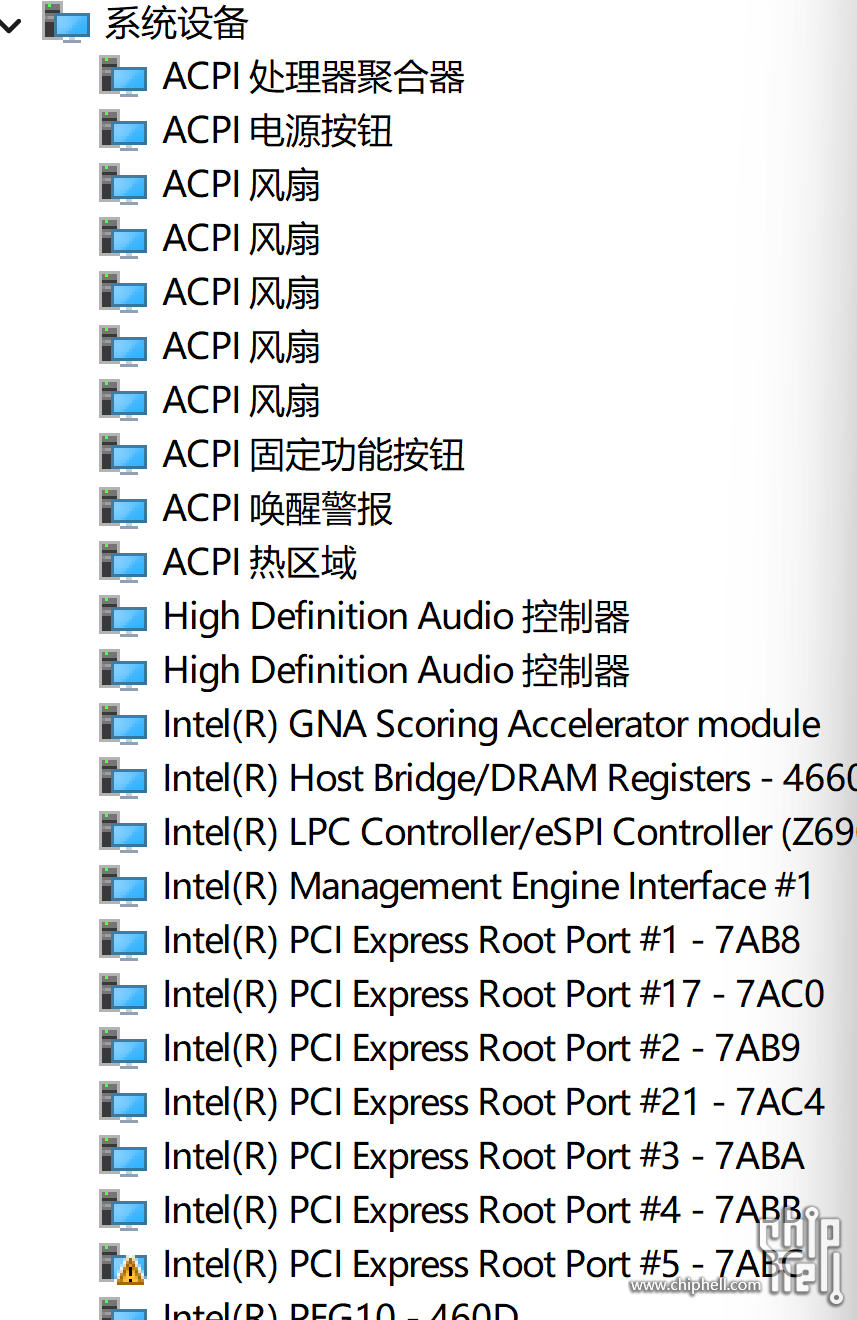This screenshot has height=1320, width=857.
Task: Click the 系统设备 category computer icon
Action: (x=66, y=23)
